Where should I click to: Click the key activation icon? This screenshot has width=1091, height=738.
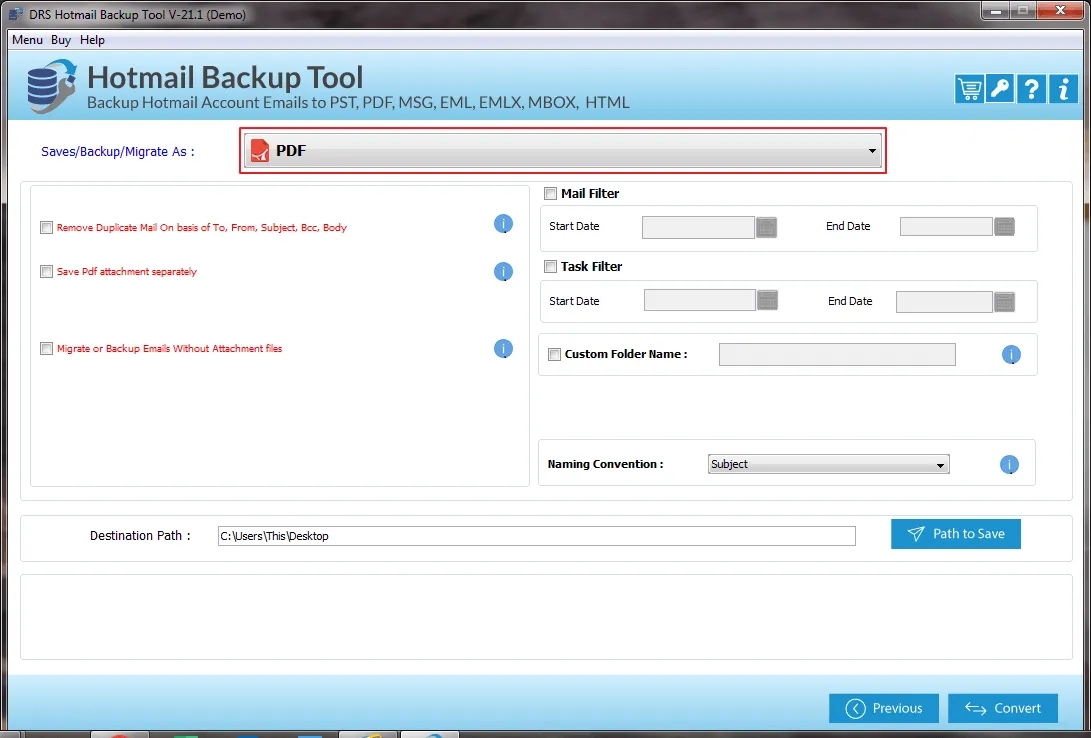pyautogui.click(x=1000, y=89)
